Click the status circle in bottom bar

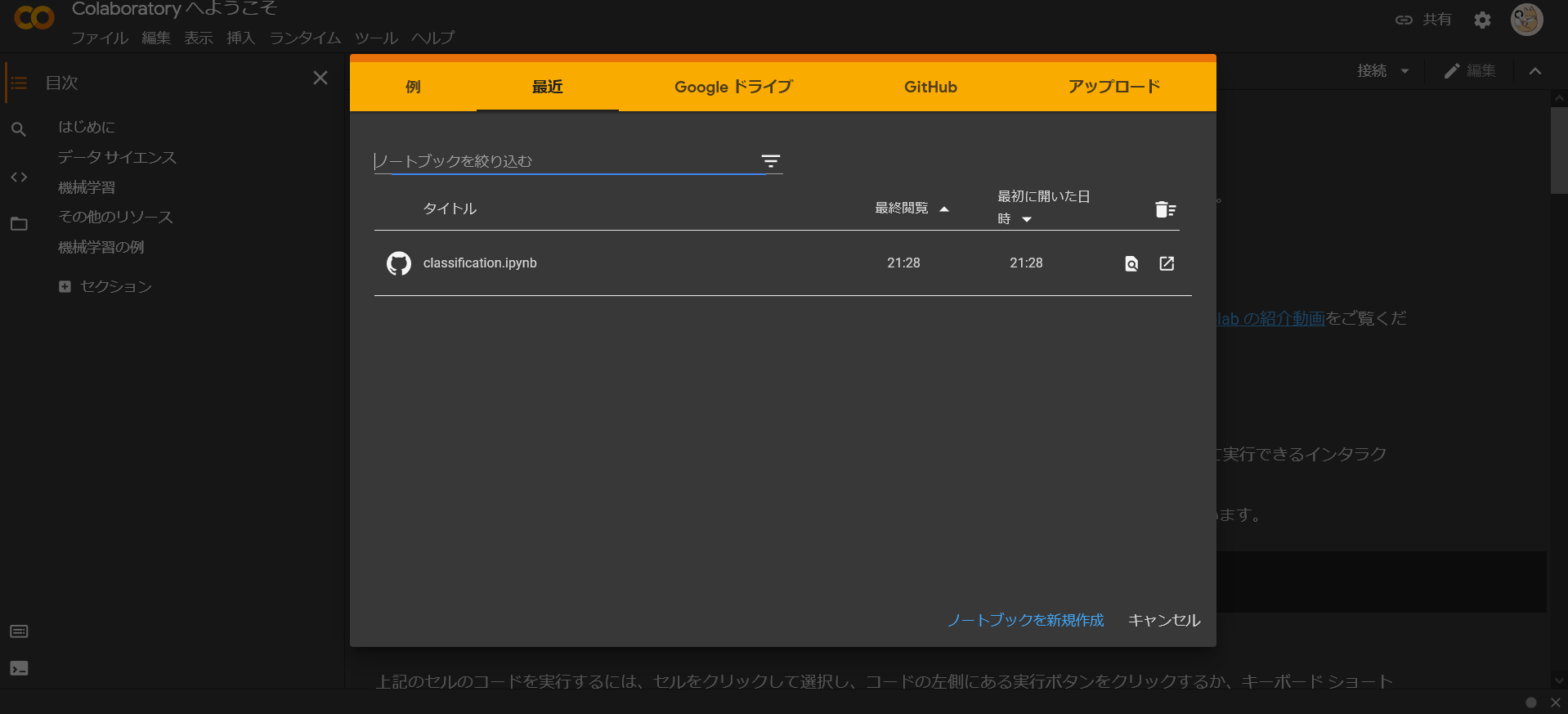(x=1531, y=703)
